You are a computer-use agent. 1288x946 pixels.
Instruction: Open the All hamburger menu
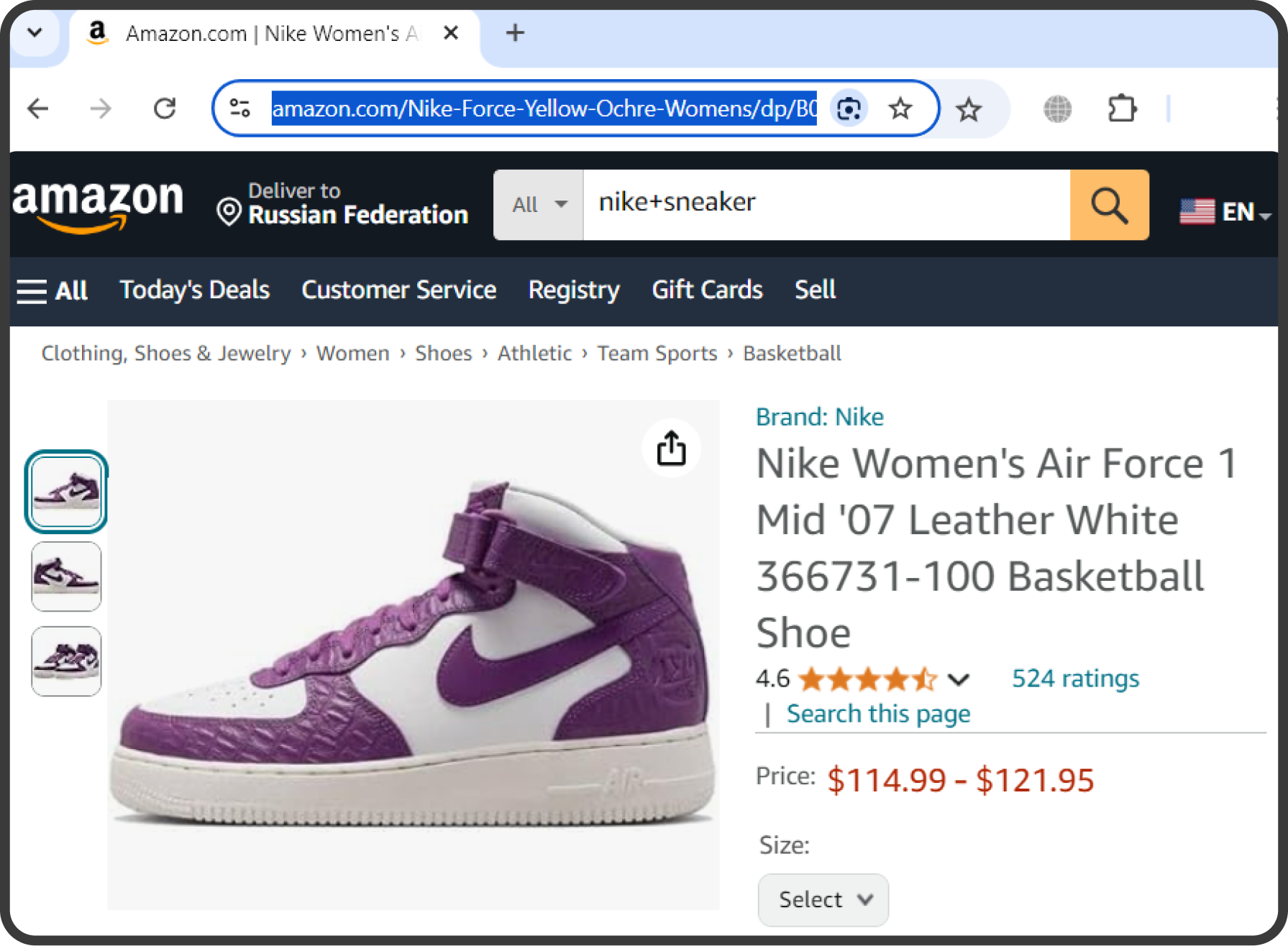(x=52, y=290)
